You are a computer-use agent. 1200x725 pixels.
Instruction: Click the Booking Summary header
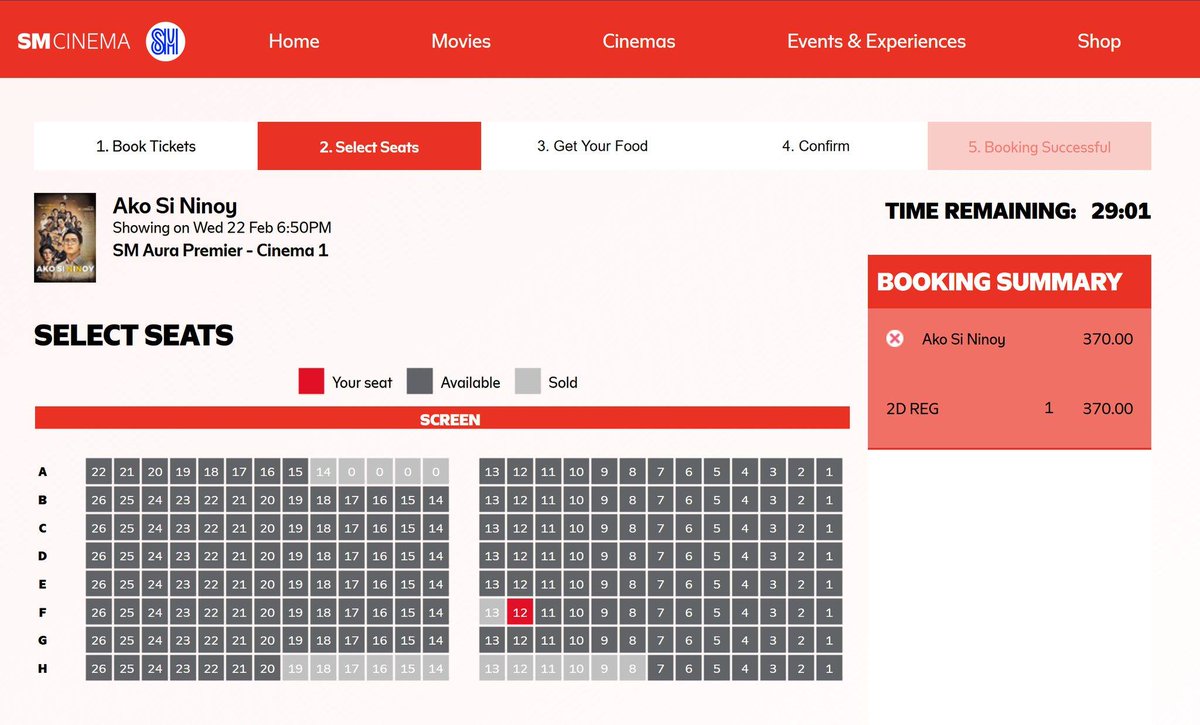tap(1009, 282)
